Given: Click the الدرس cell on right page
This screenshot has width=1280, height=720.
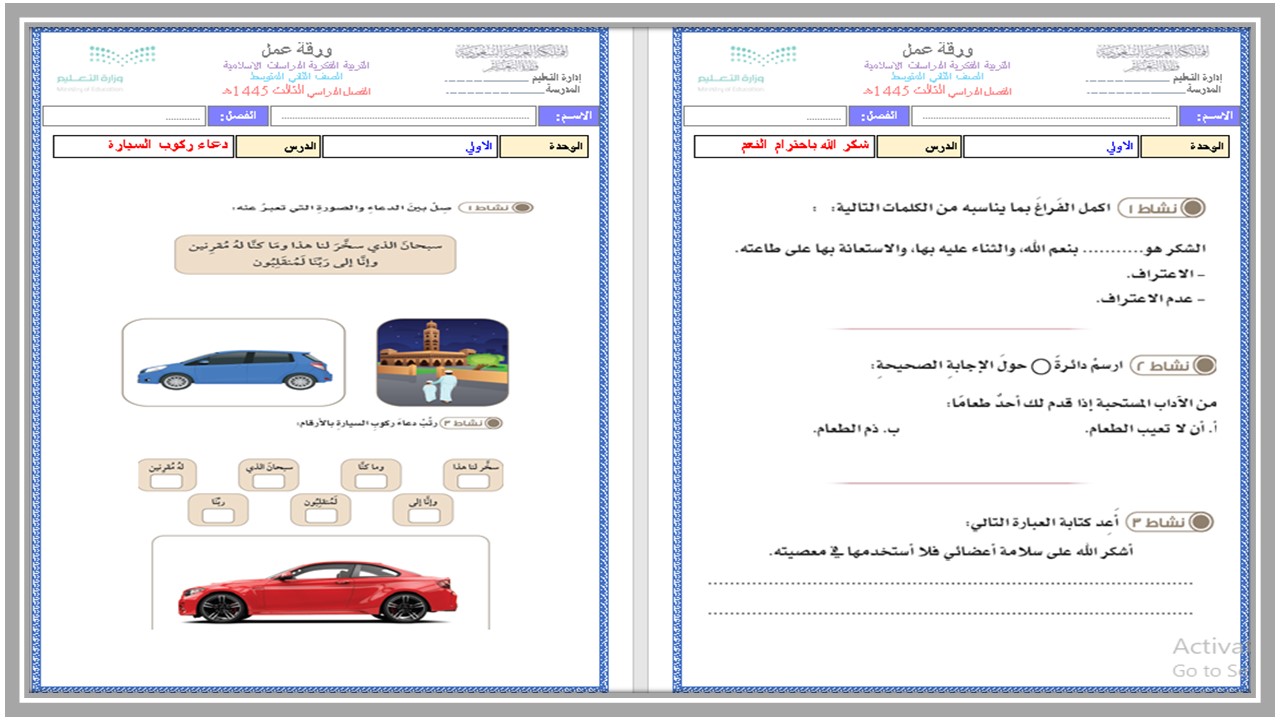Looking at the screenshot, I should pyautogui.click(x=920, y=147).
